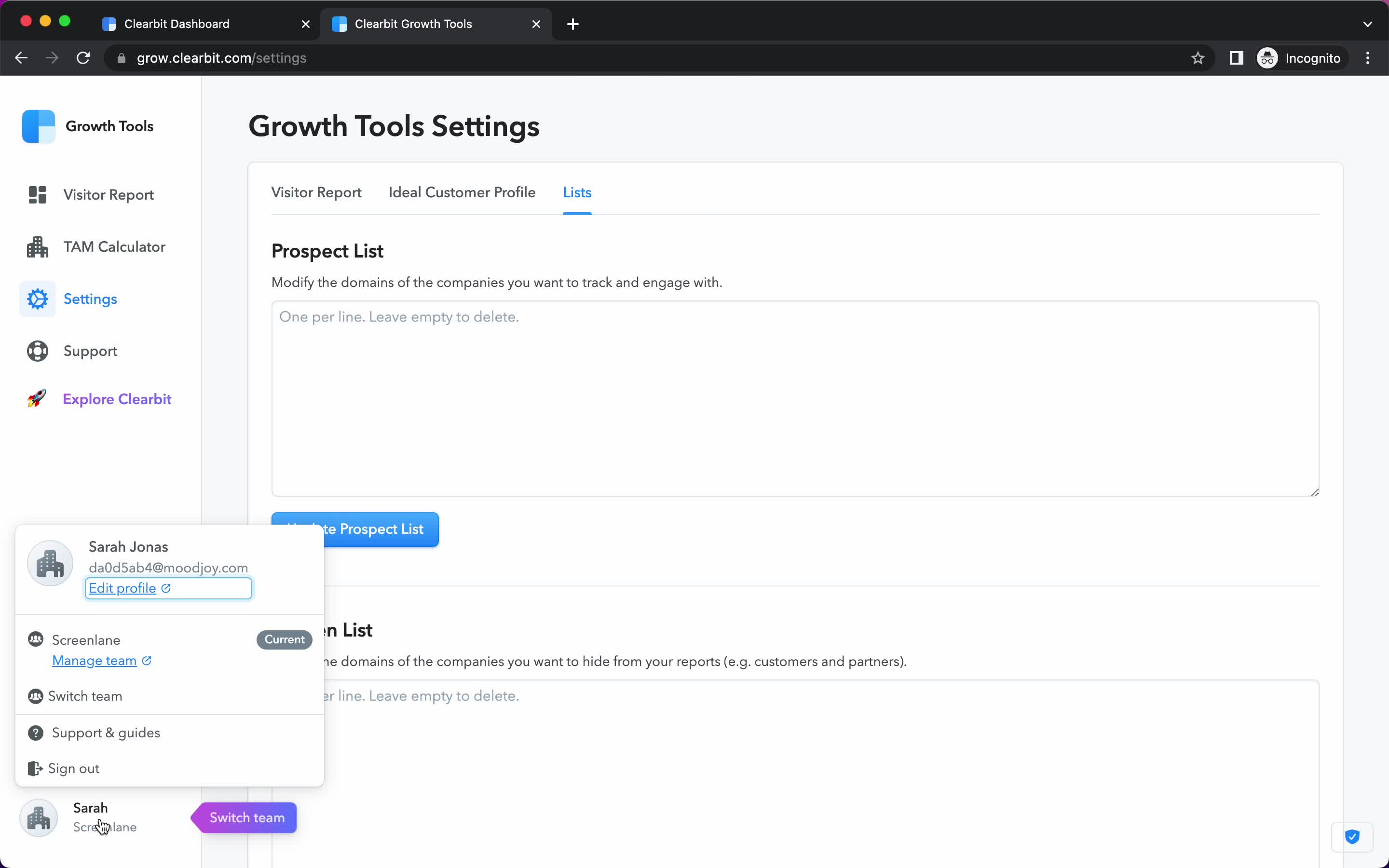Viewport: 1389px width, 868px height.
Task: Select the Ideal Customer Profile tab
Action: 462,192
